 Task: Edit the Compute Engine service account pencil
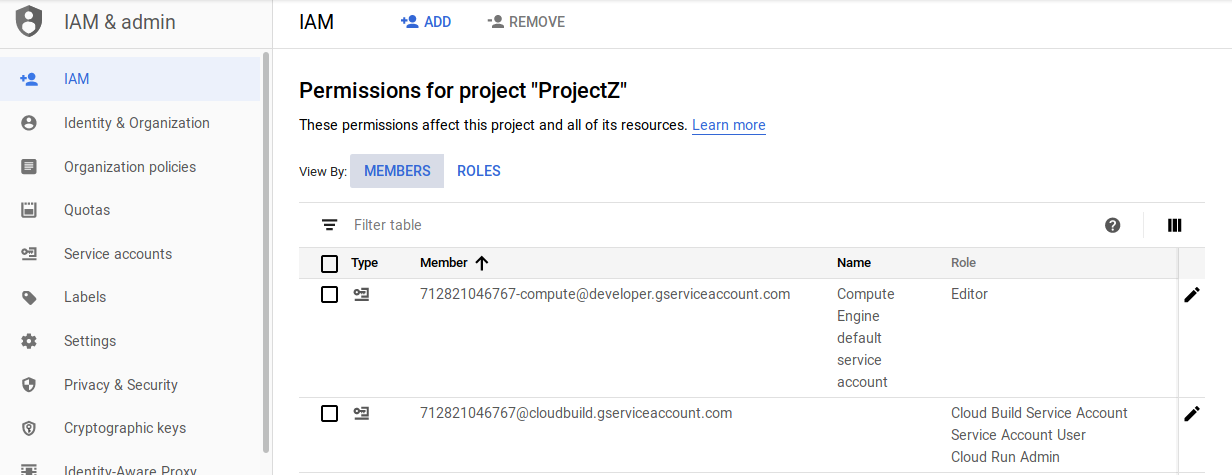click(x=1191, y=295)
